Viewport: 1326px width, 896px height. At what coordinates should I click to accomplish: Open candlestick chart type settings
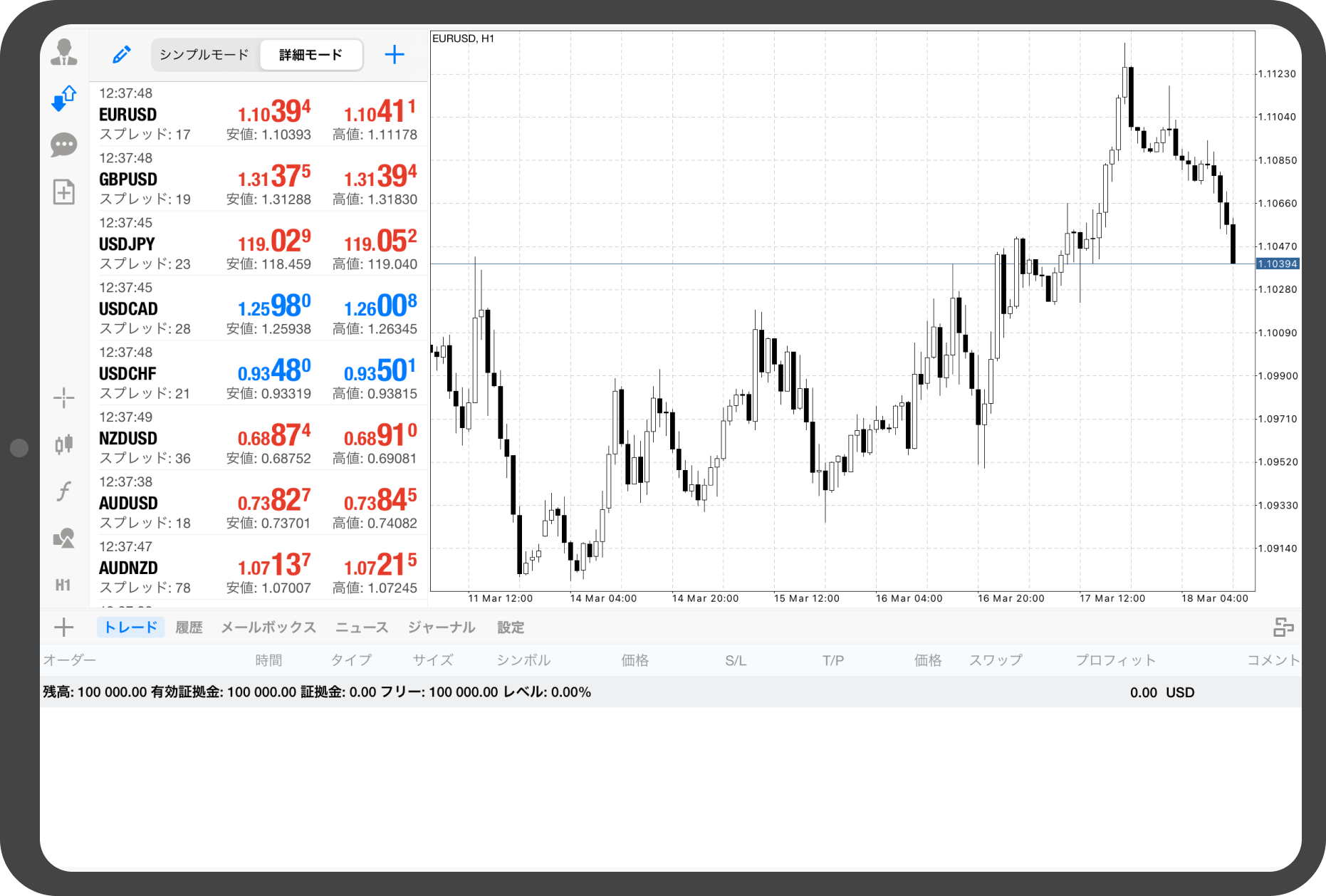[x=64, y=444]
